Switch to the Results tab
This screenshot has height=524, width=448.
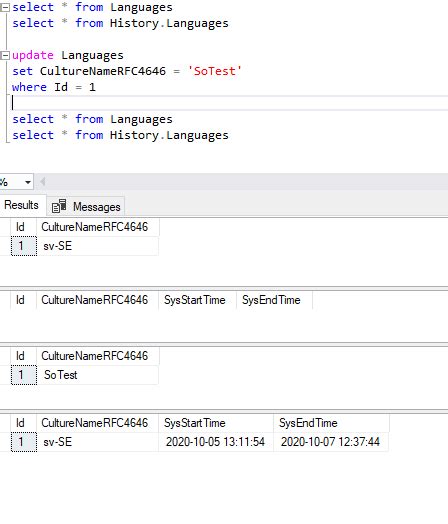click(x=21, y=205)
